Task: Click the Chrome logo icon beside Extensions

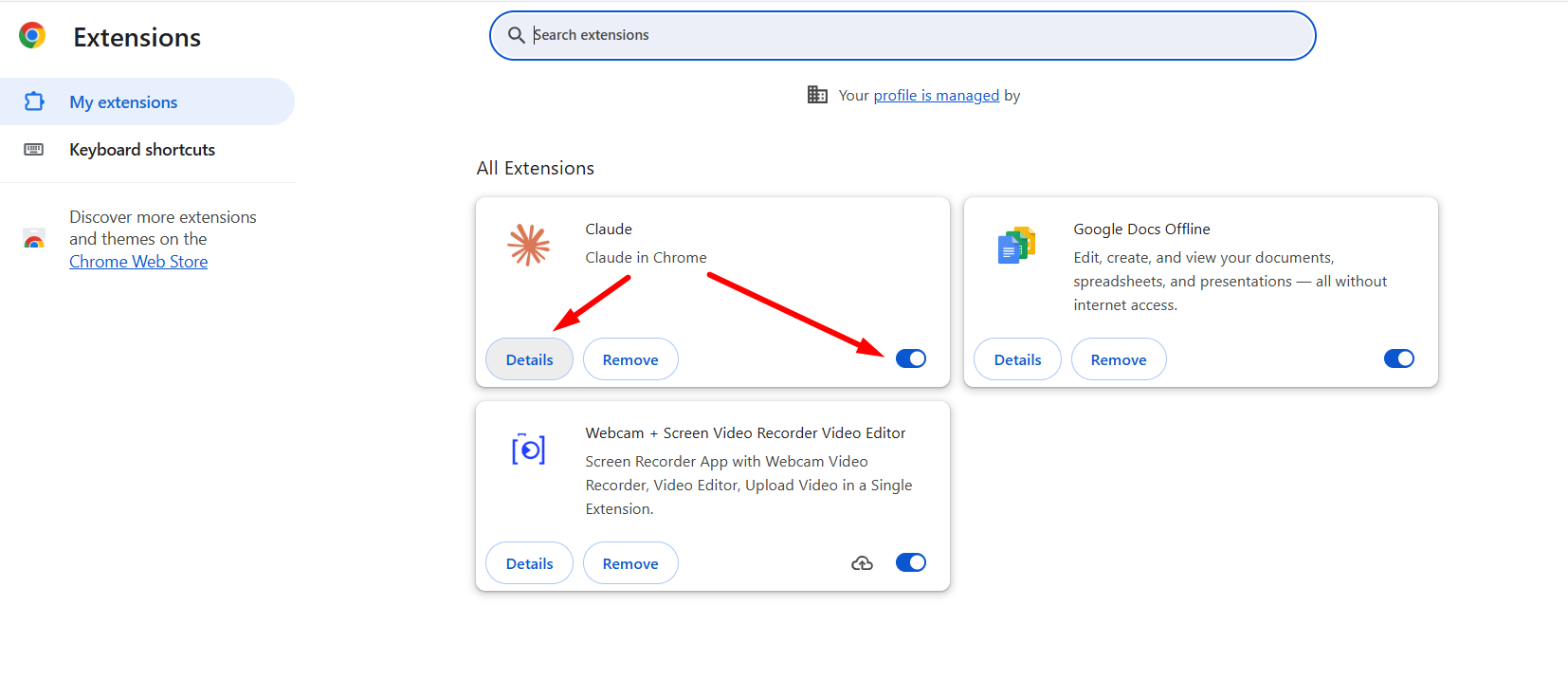Action: pos(32,36)
